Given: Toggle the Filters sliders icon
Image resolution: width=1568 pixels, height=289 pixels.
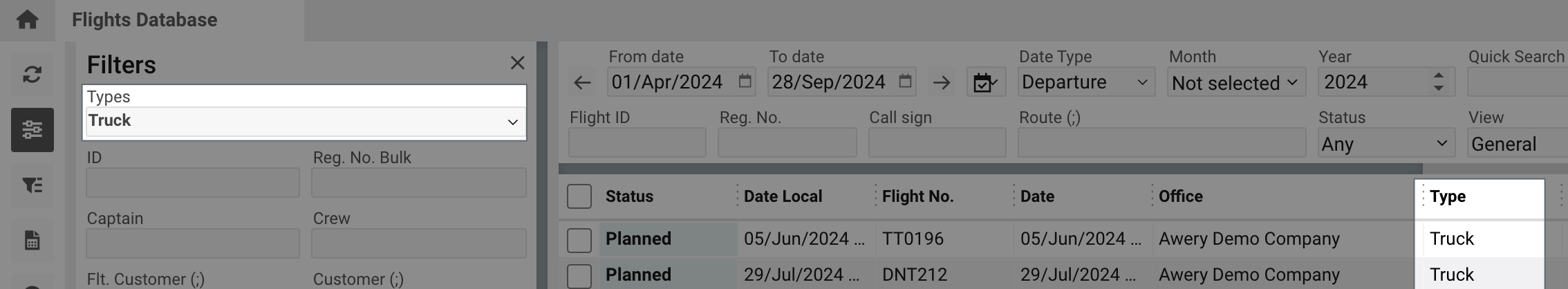Looking at the screenshot, I should (x=32, y=129).
